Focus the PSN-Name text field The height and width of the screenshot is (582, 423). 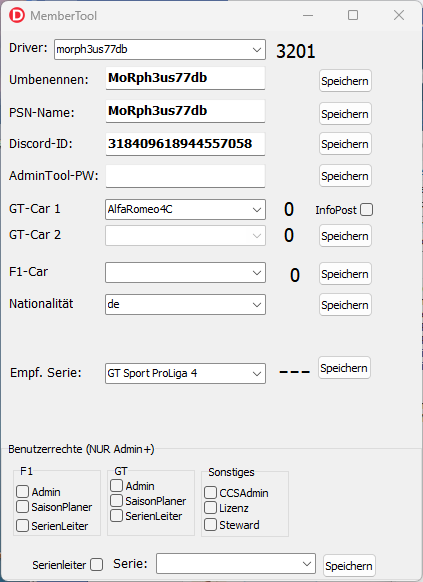coord(185,111)
